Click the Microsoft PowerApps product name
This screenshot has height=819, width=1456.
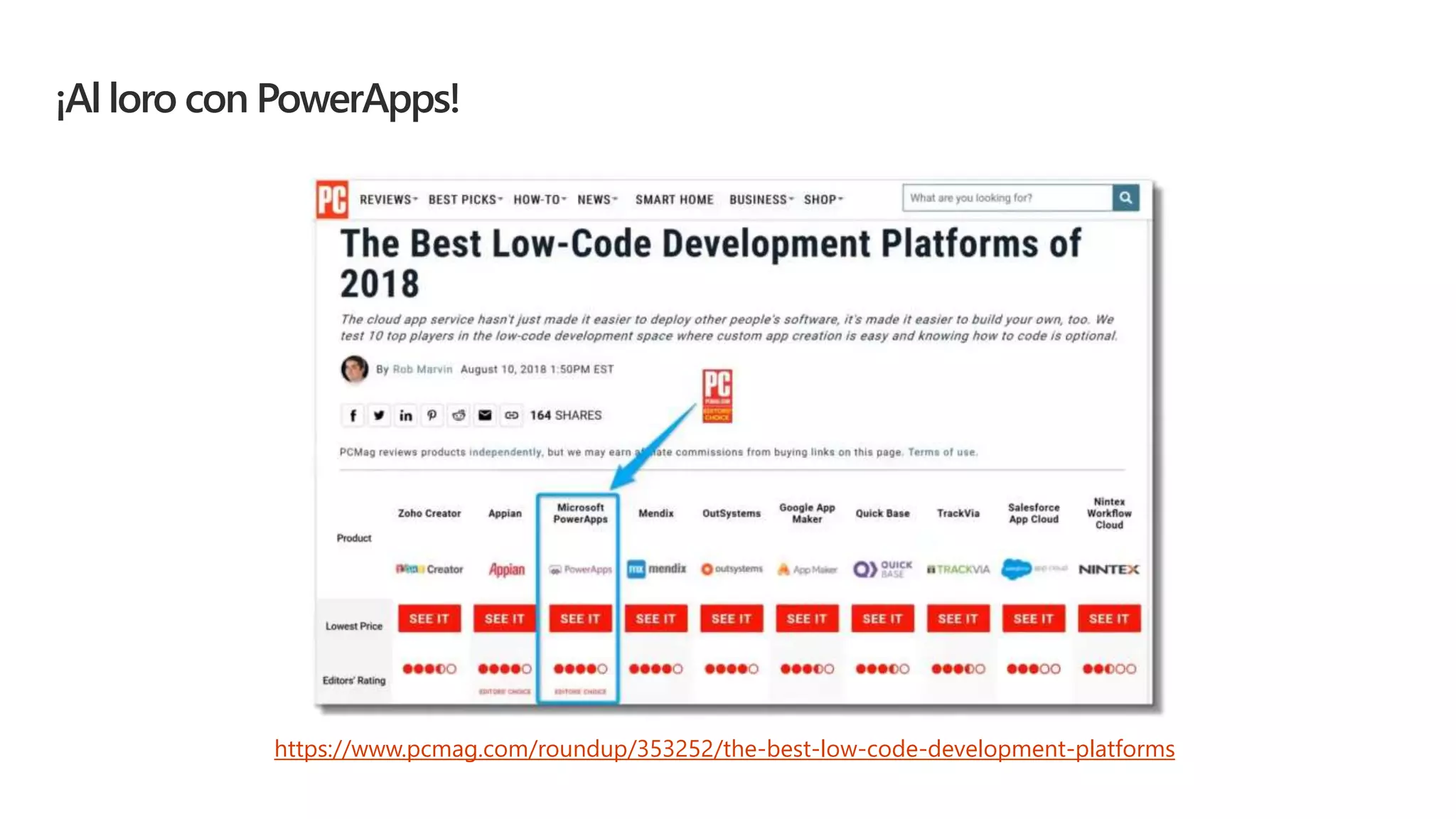click(x=580, y=513)
